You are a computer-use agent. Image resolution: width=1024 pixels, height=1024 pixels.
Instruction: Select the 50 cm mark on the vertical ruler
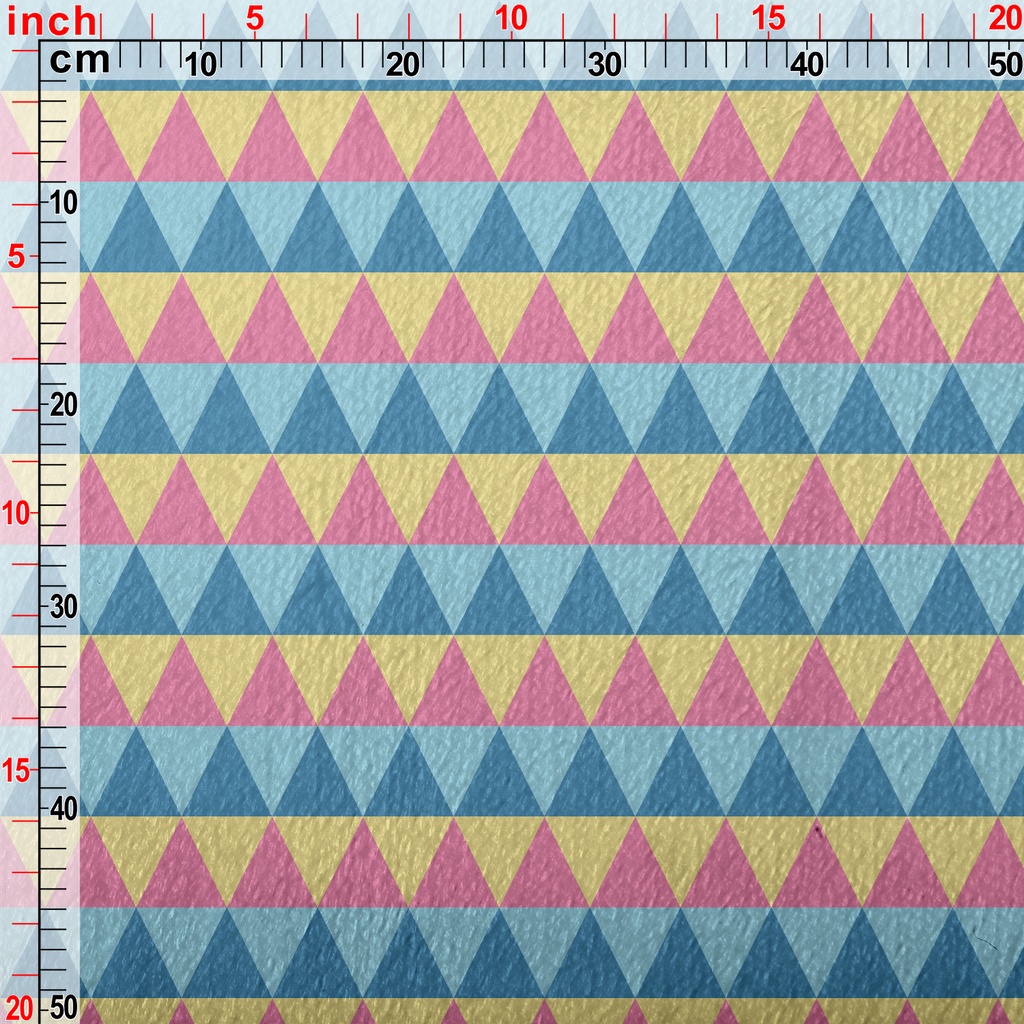[63, 1006]
